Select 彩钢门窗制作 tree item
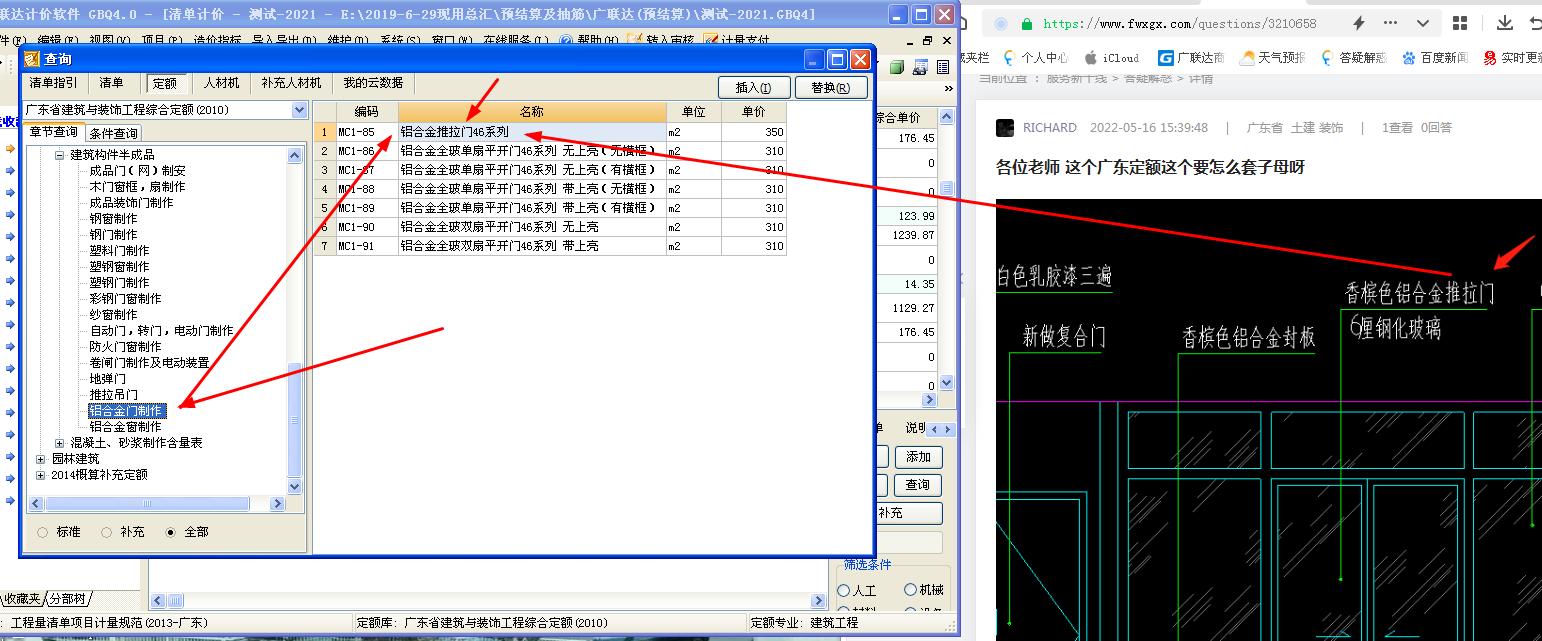The image size is (1542, 641). coord(125,299)
